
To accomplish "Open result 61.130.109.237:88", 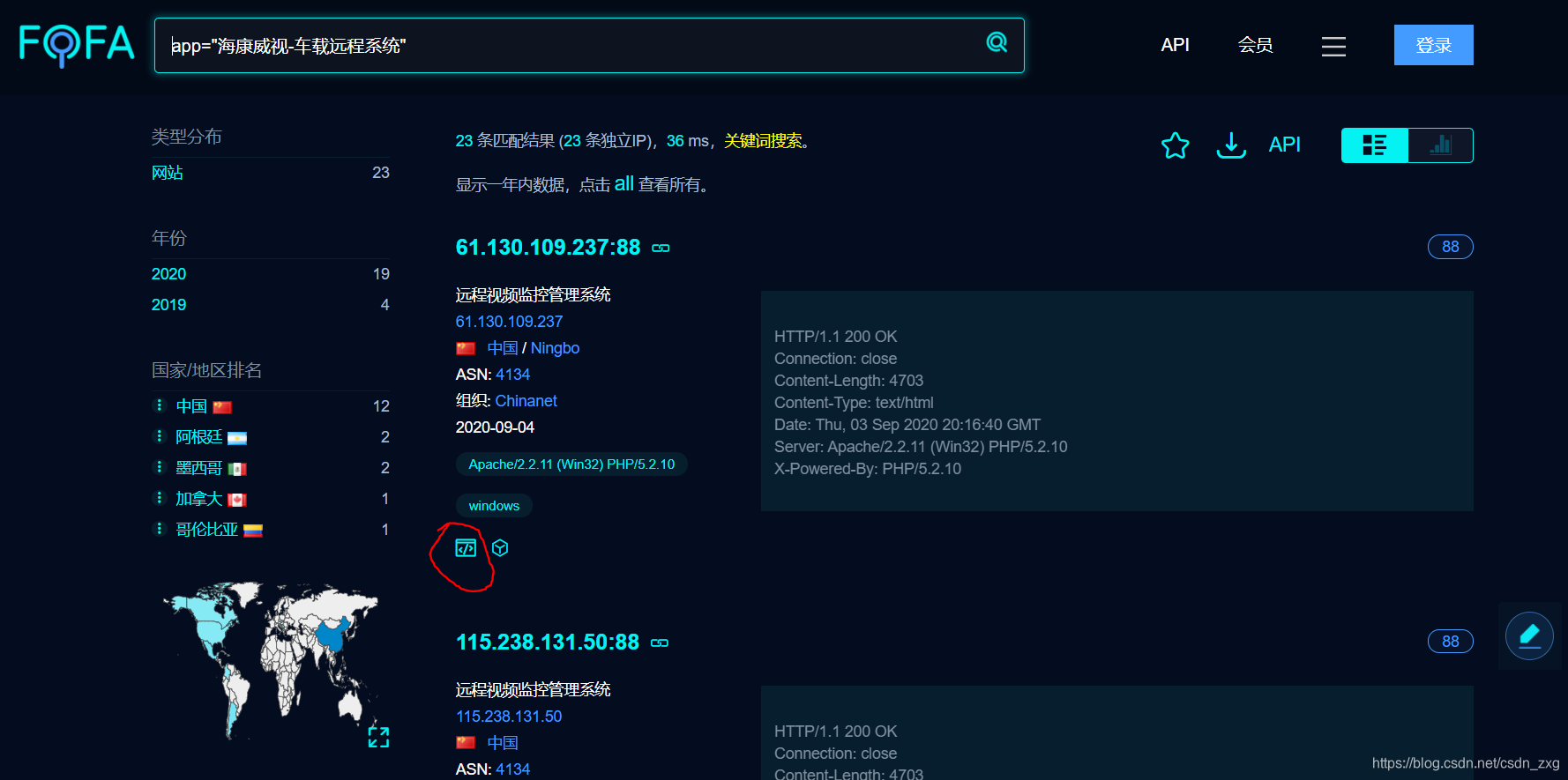I will 548,248.
